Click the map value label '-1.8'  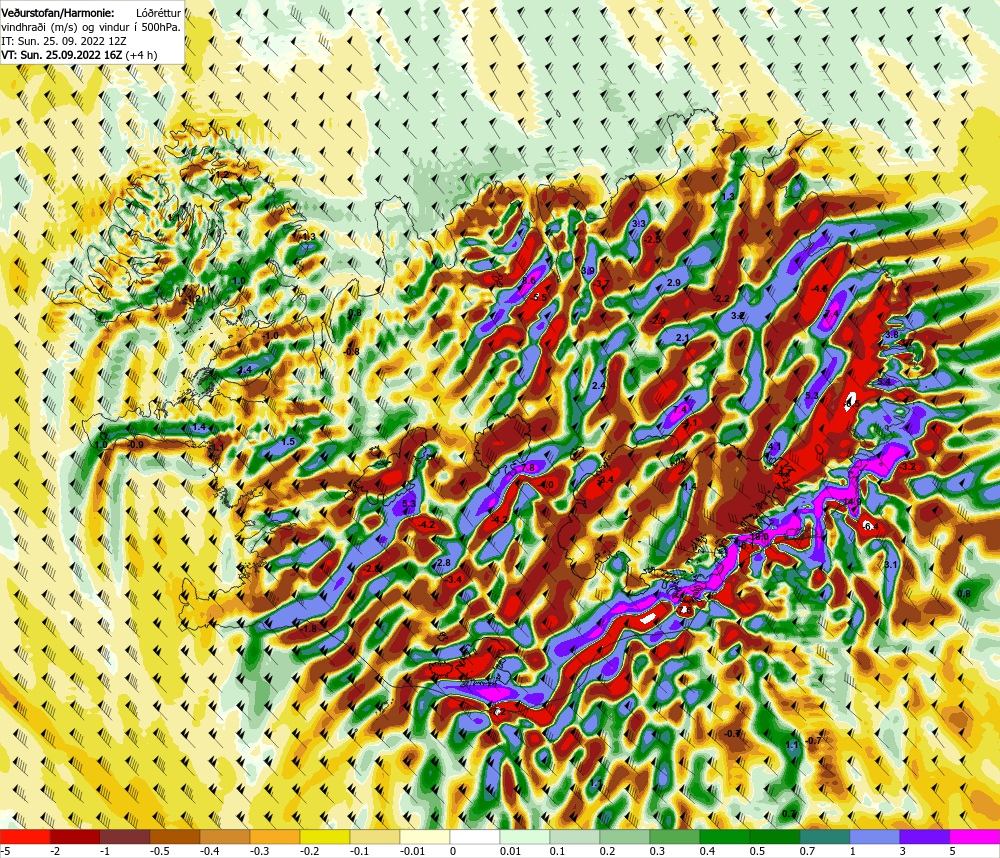coord(309,629)
